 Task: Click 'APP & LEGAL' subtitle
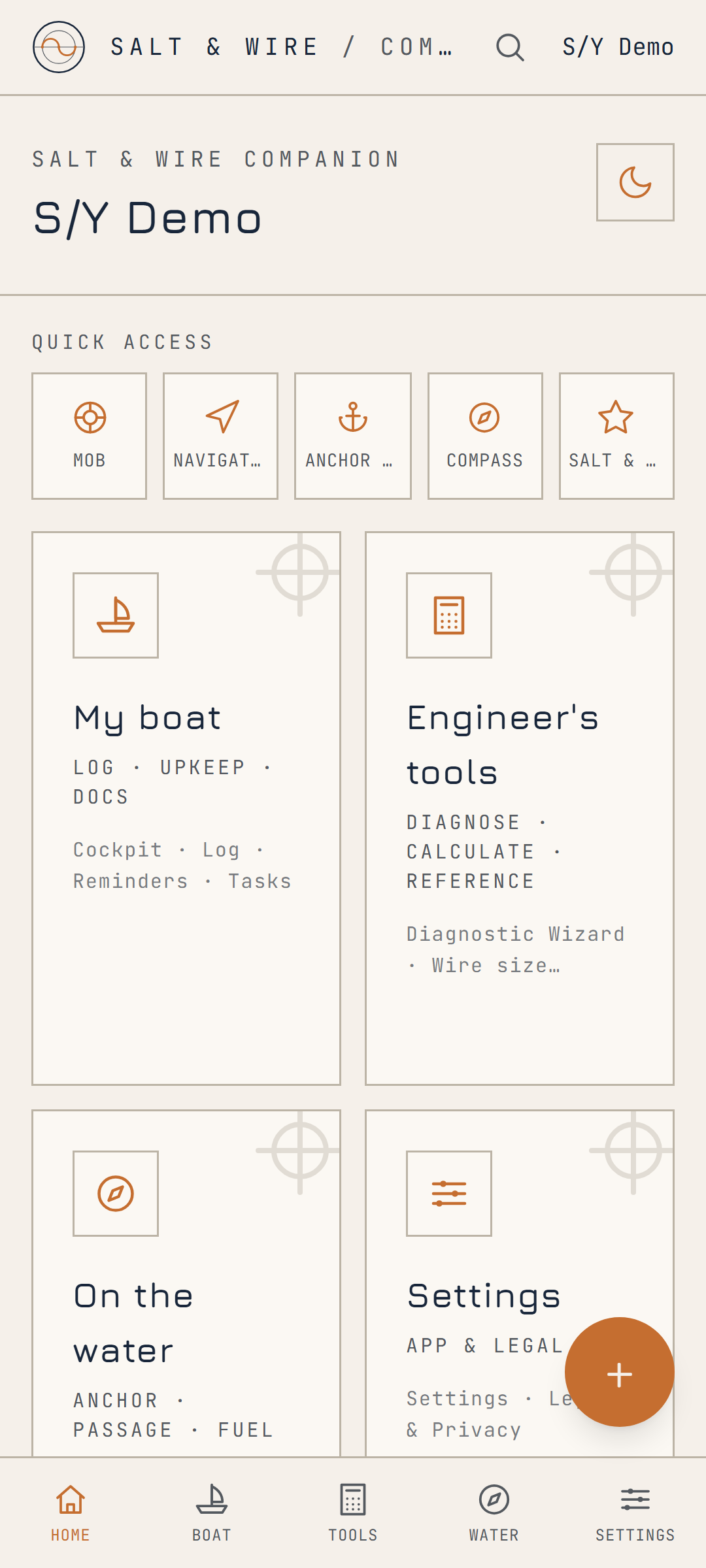coord(484,1346)
